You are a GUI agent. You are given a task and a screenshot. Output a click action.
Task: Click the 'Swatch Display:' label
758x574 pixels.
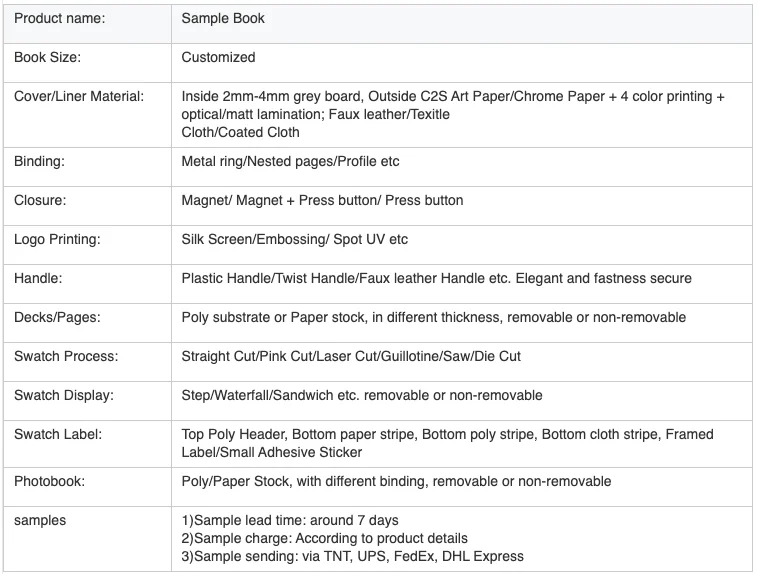tap(64, 395)
